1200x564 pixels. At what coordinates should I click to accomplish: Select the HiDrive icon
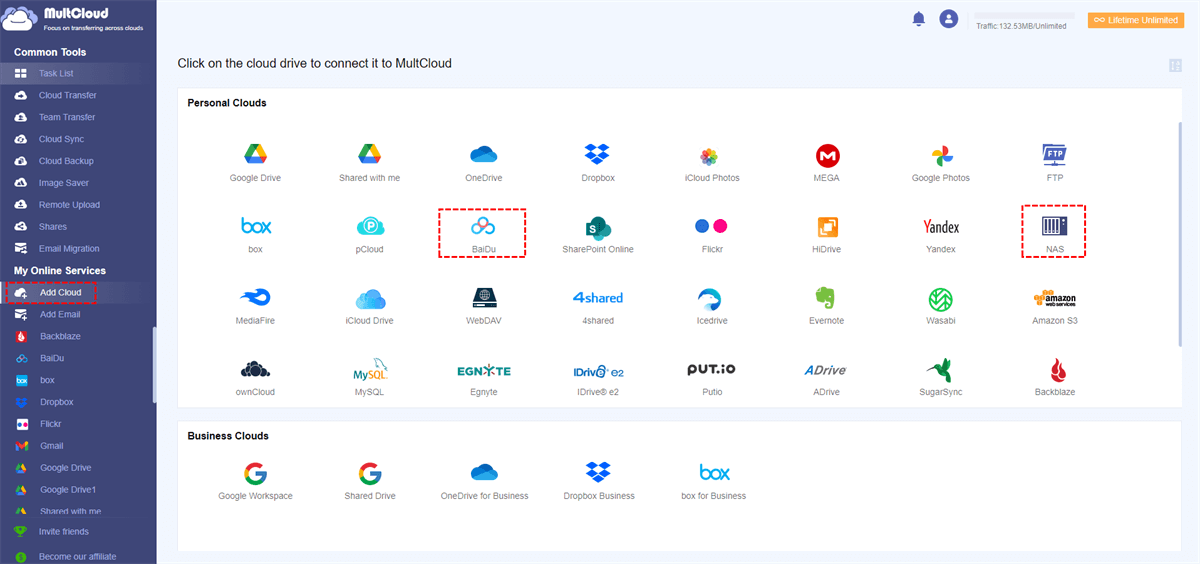click(827, 227)
